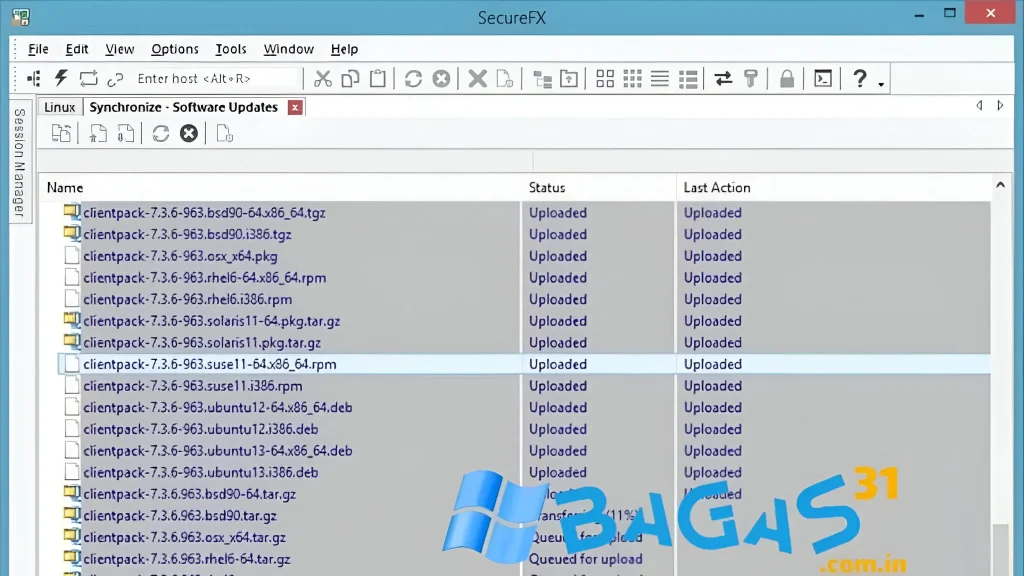Click the Connect icon in main toolbar
The height and width of the screenshot is (576, 1024).
[x=33, y=79]
